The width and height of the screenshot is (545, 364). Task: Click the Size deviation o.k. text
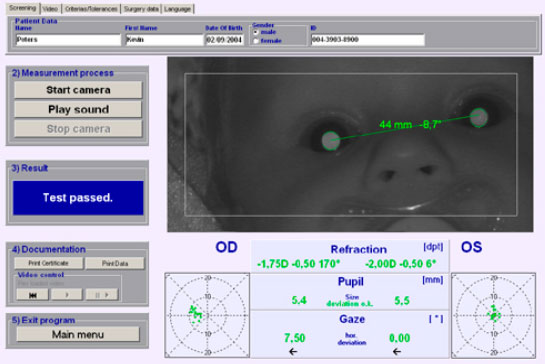350,301
